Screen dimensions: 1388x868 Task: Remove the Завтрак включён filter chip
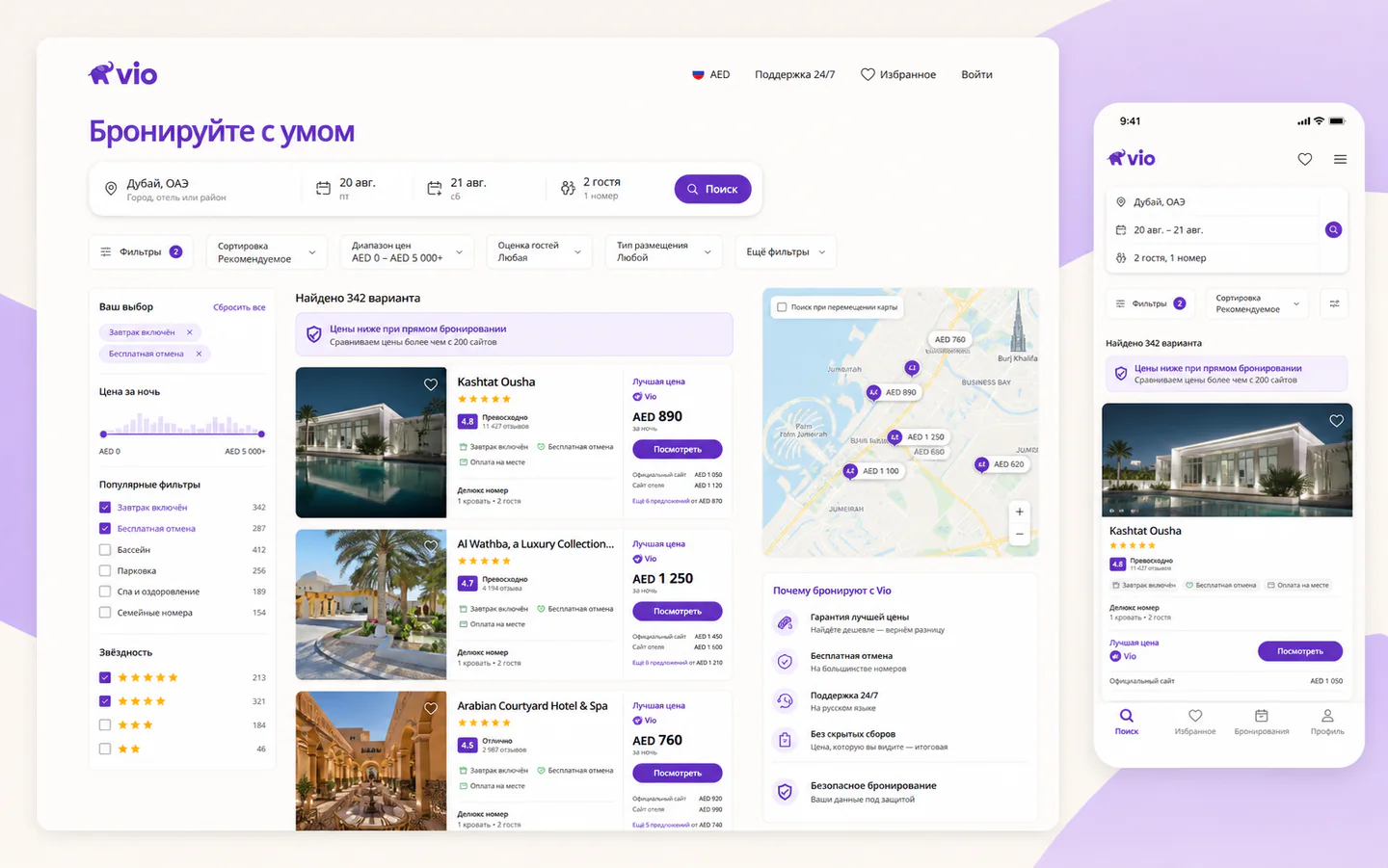190,332
